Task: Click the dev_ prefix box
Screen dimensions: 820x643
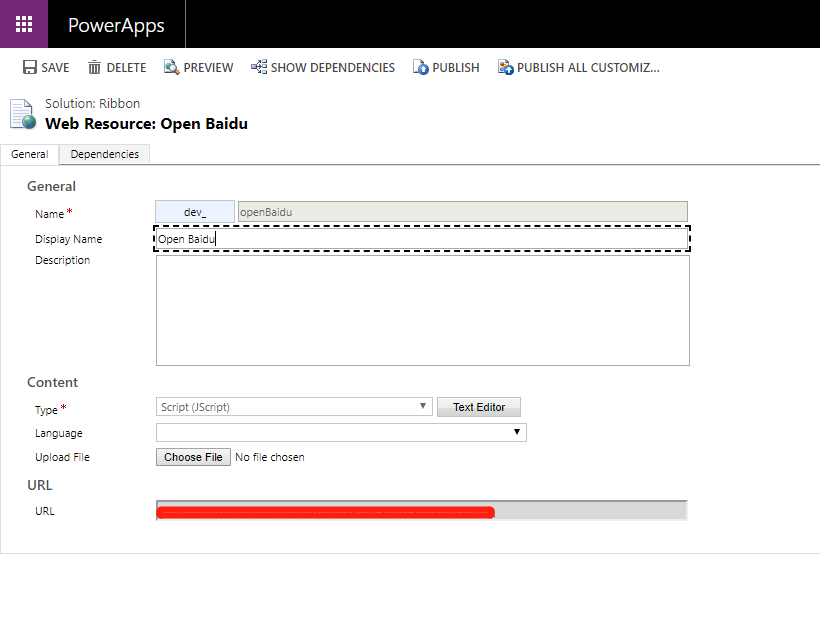Action: (195, 212)
